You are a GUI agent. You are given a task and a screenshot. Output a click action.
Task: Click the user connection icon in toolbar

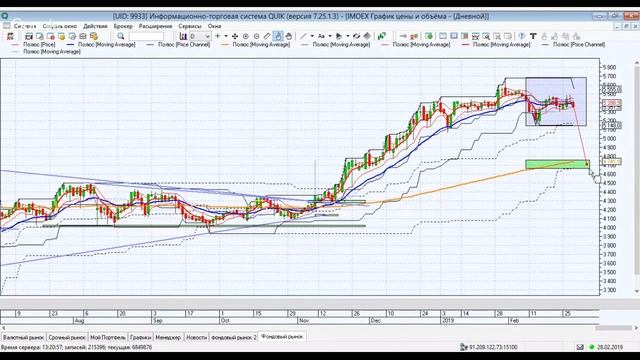coord(10,36)
